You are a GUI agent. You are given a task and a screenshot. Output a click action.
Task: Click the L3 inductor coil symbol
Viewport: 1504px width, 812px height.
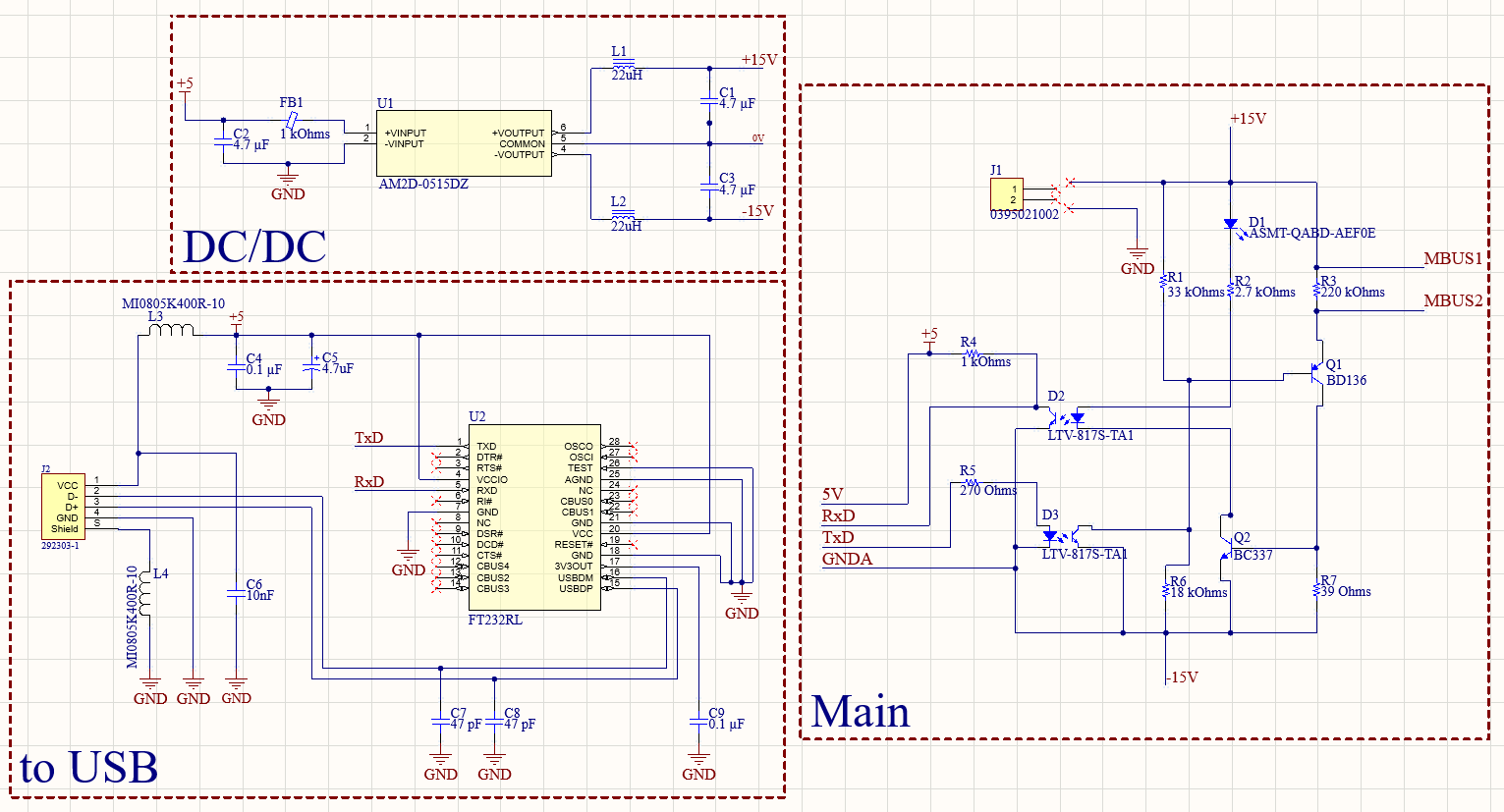pyautogui.click(x=170, y=329)
